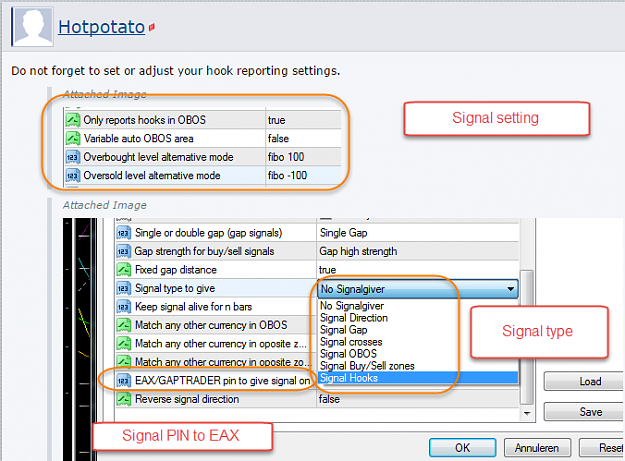Click icon of Keep signal alive row
Image resolution: width=625 pixels, height=461 pixels.
pos(124,307)
